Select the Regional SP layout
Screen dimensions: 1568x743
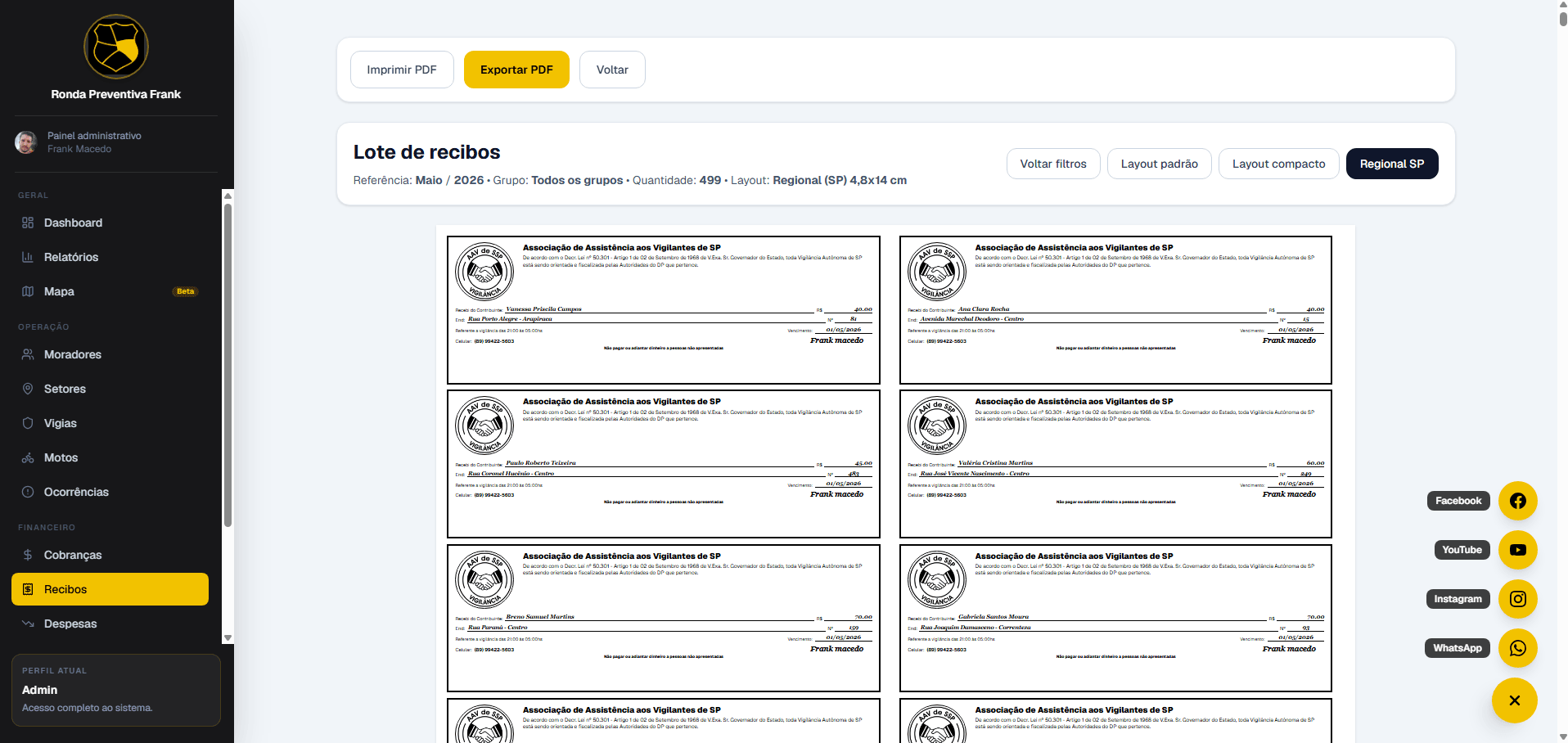[1392, 164]
